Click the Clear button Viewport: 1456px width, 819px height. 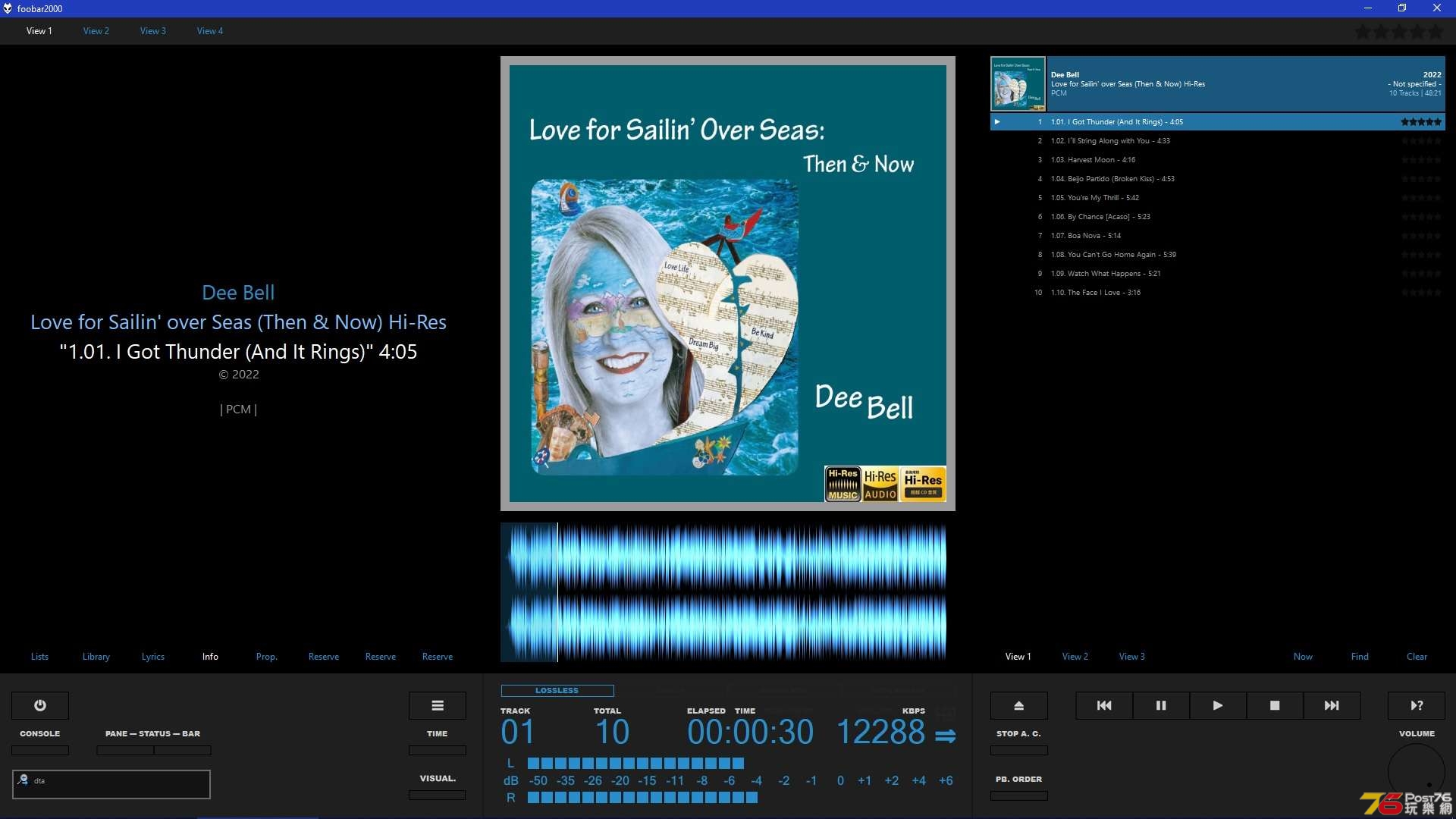coord(1417,657)
